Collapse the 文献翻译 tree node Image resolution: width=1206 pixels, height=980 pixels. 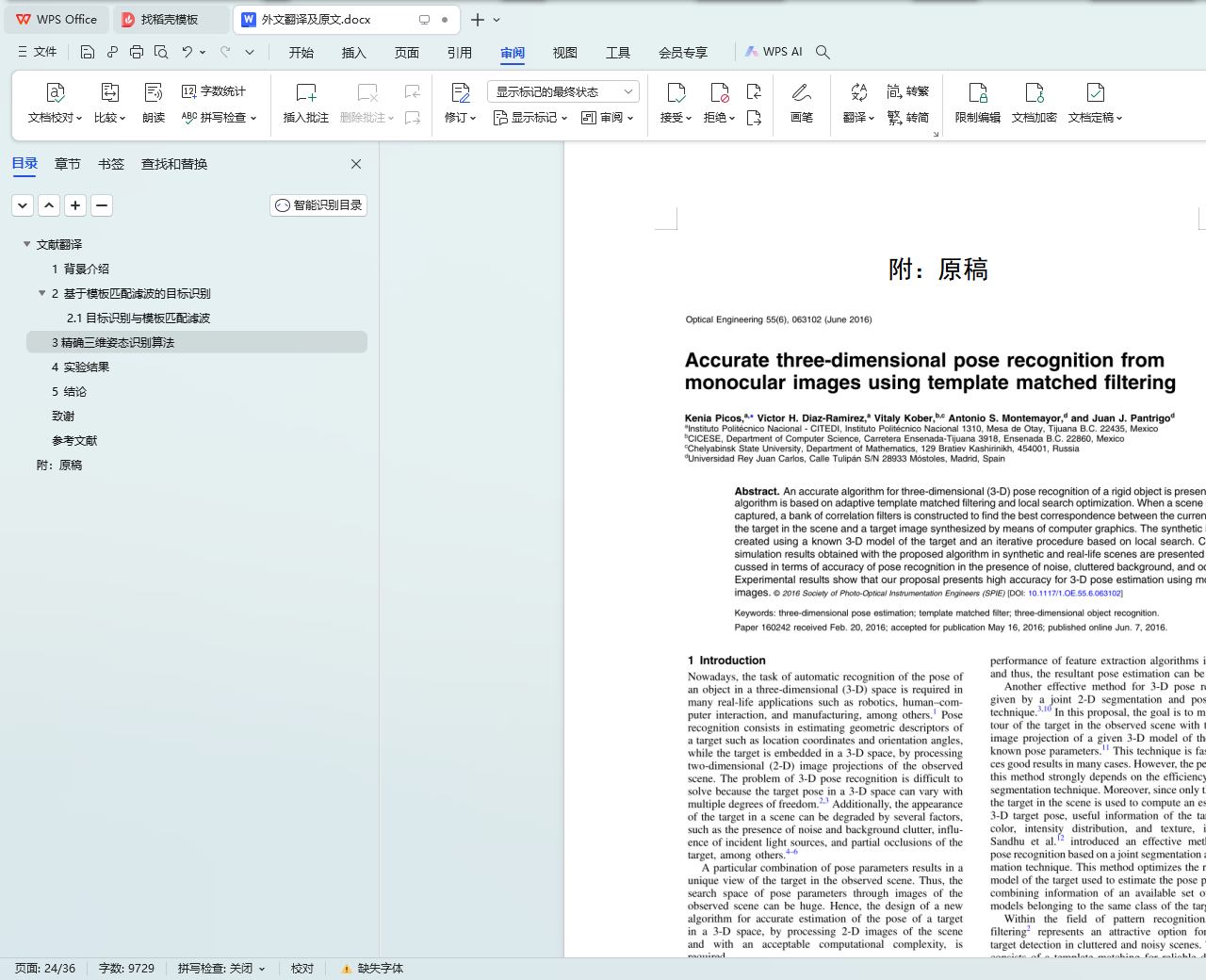click(x=26, y=244)
